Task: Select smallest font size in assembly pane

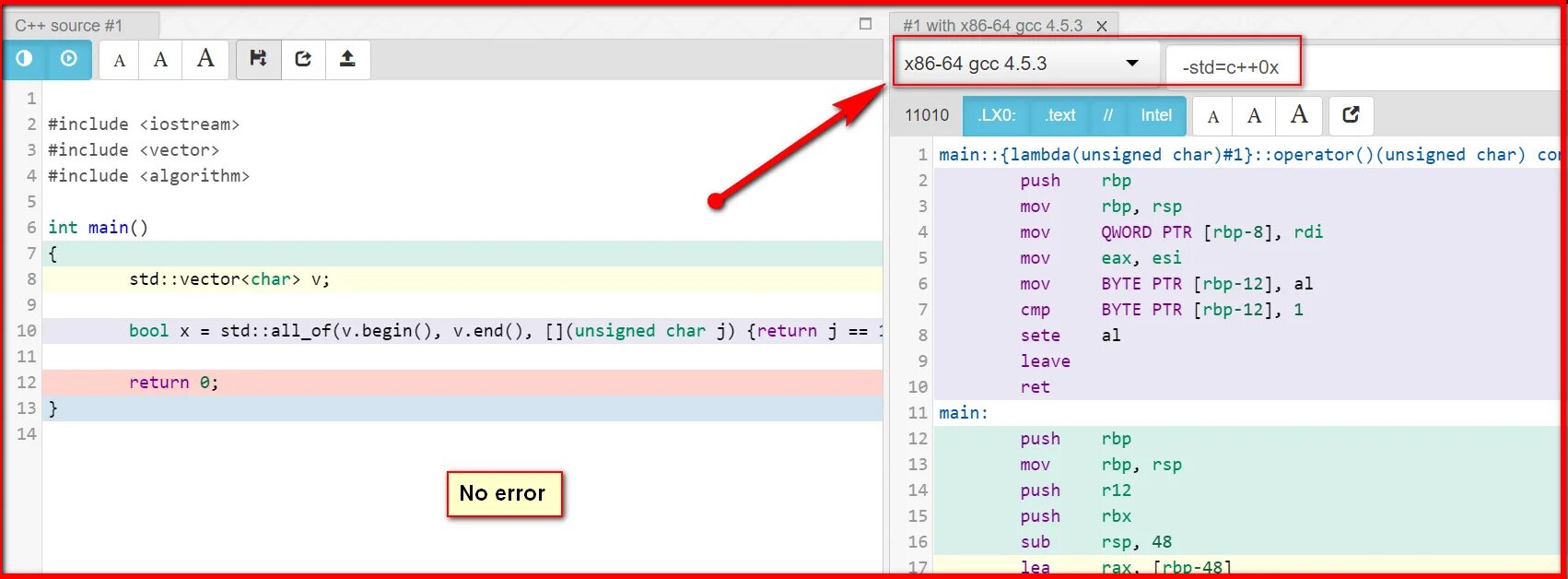Action: [x=1213, y=116]
